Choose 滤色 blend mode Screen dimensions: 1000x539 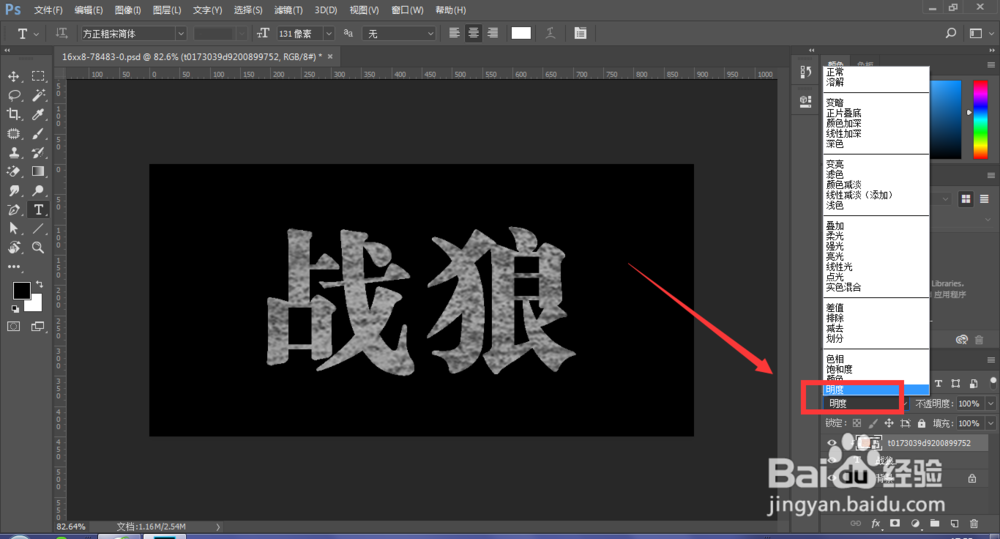[835, 174]
